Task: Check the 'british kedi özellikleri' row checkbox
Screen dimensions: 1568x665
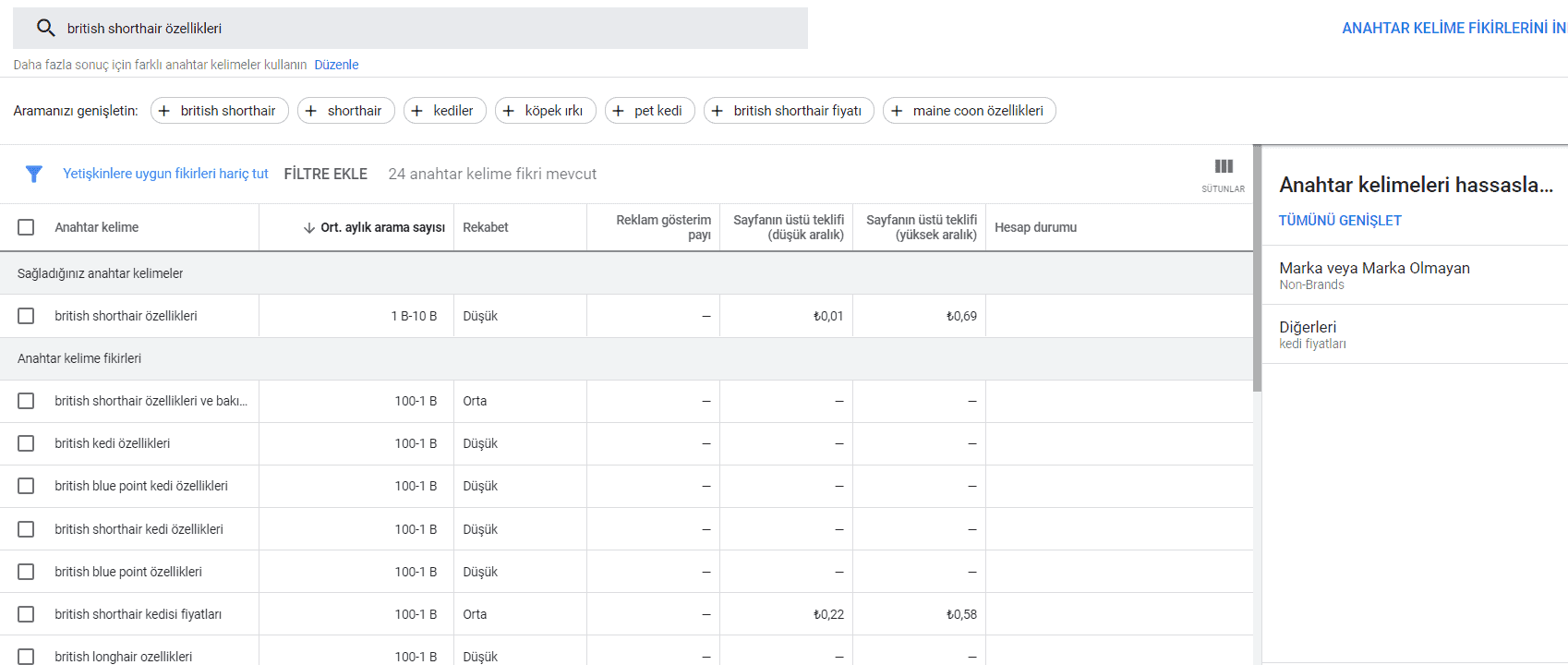Action: tap(26, 443)
